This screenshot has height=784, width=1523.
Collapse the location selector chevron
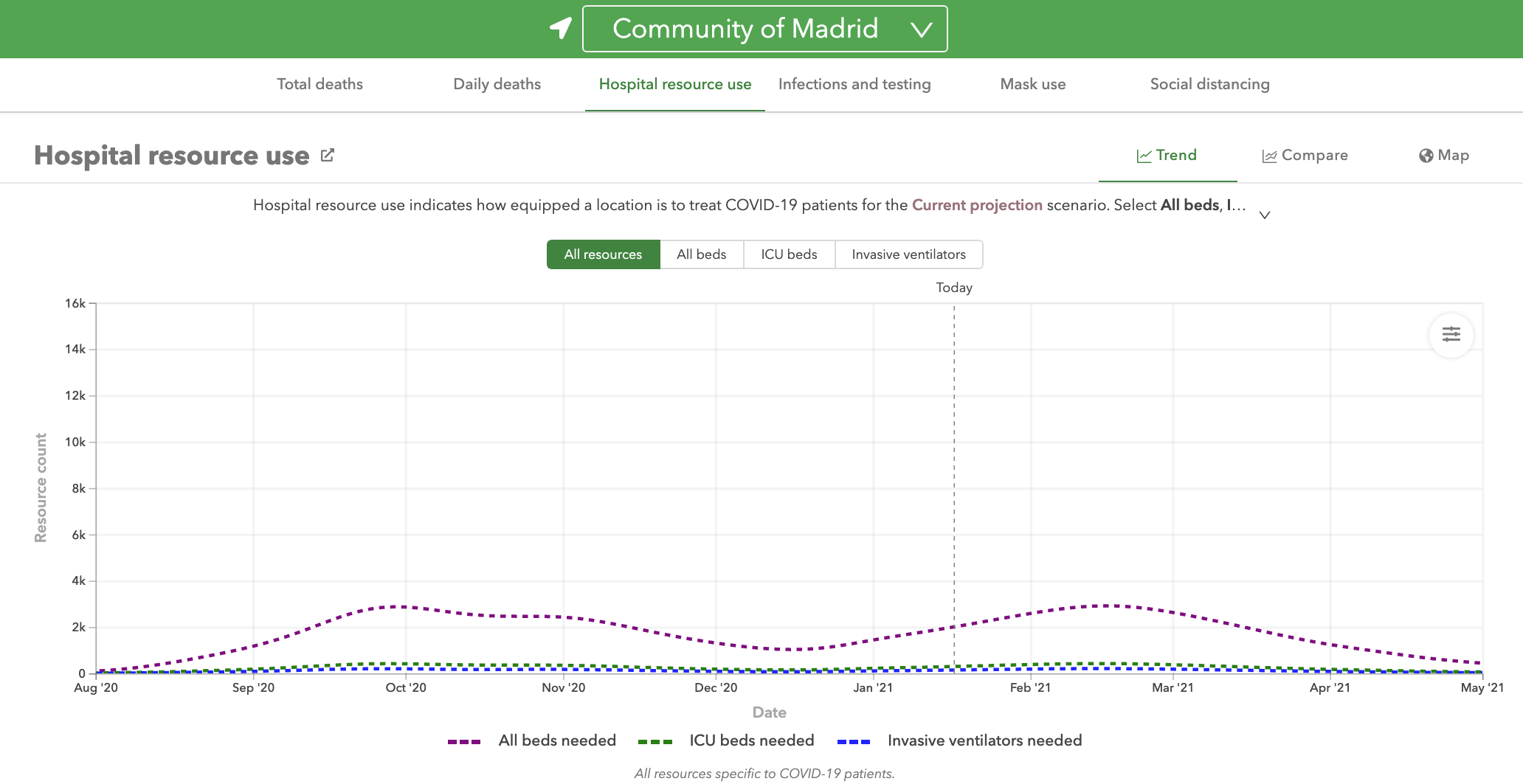[x=920, y=30]
